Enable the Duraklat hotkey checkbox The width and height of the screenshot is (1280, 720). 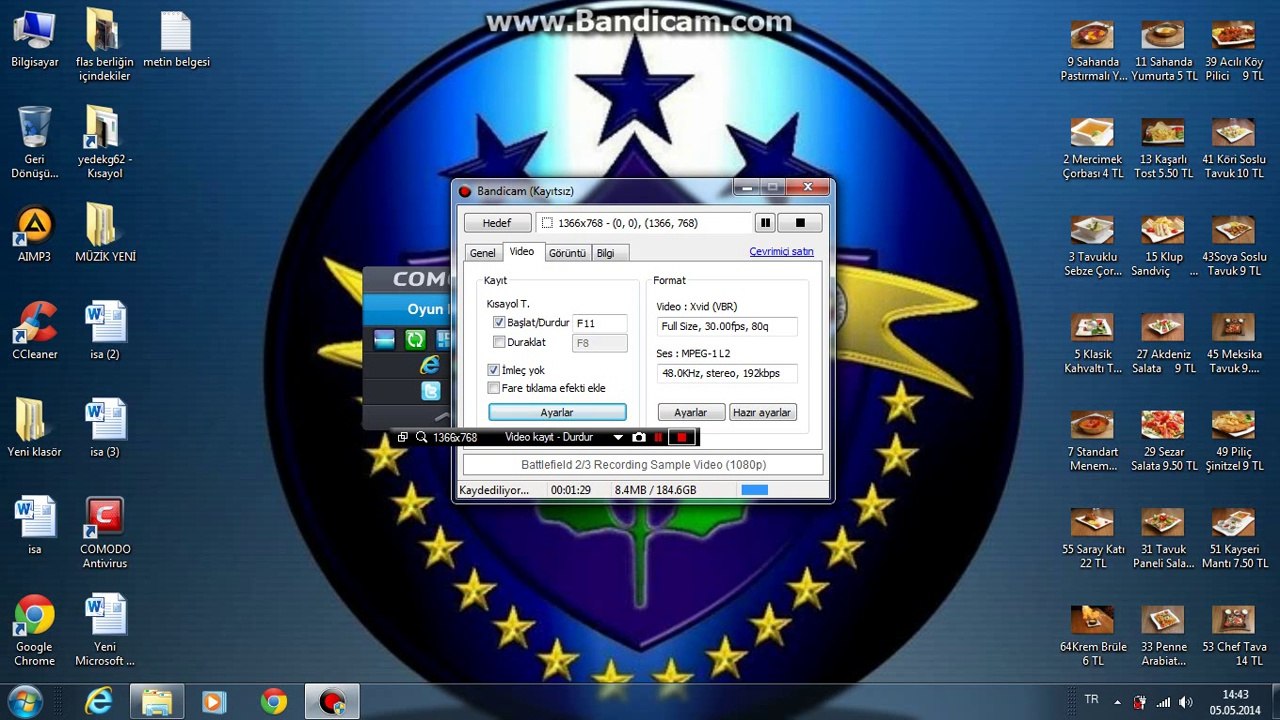499,343
